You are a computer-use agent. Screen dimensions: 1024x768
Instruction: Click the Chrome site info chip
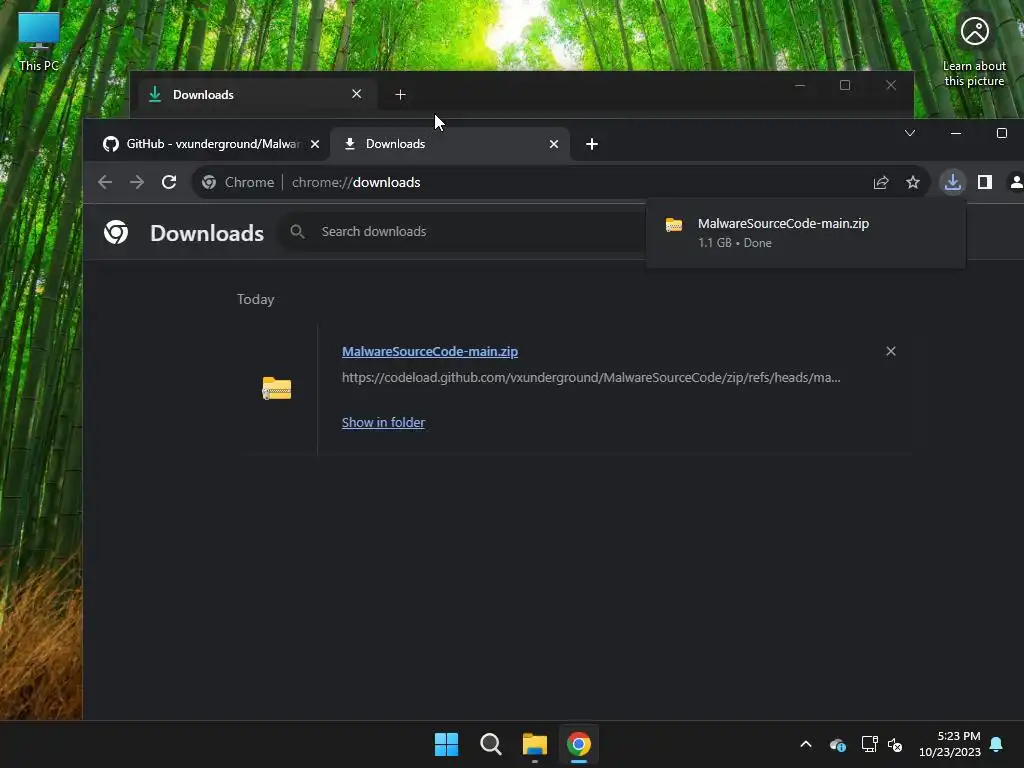pyautogui.click(x=238, y=182)
